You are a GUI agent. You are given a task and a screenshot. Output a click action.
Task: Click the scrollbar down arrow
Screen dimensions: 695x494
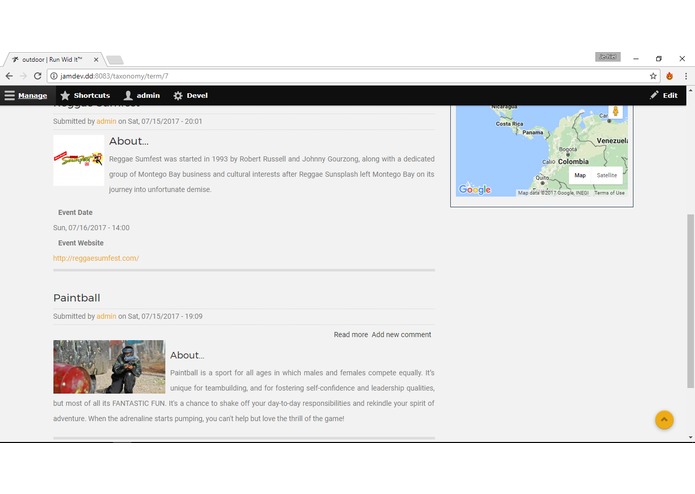691,437
